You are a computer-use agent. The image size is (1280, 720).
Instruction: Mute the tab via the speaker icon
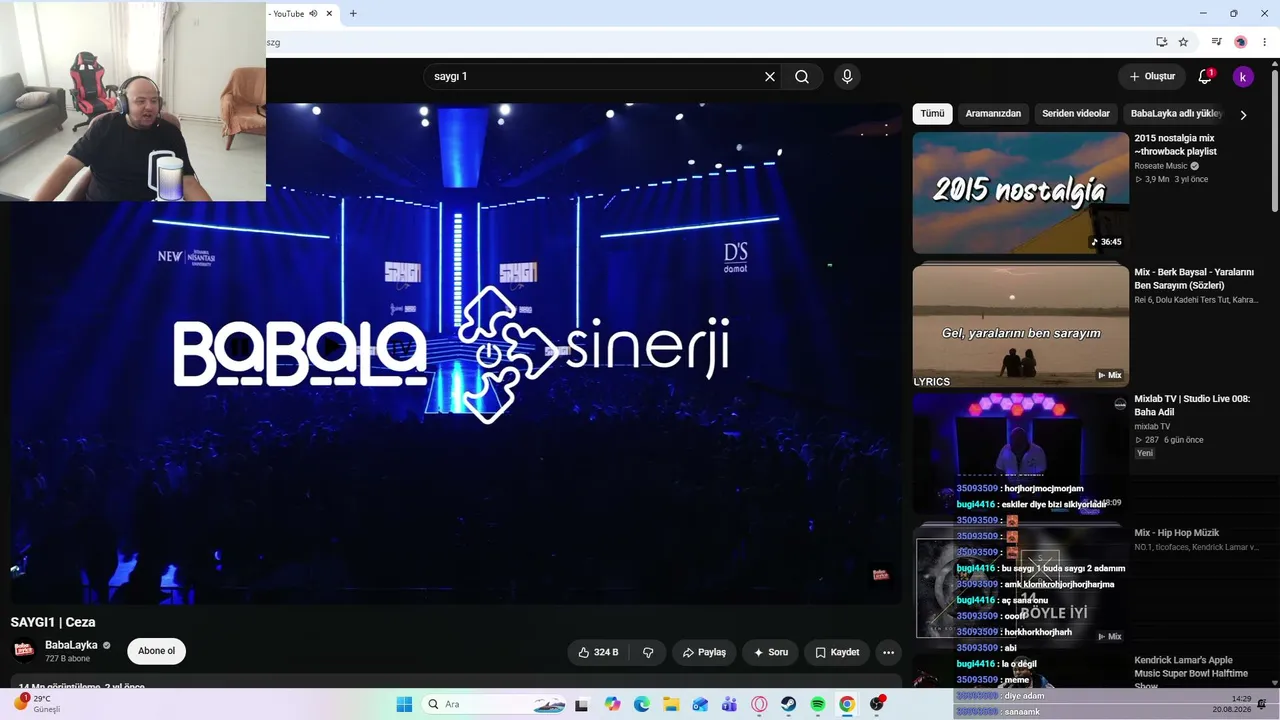[x=313, y=14]
